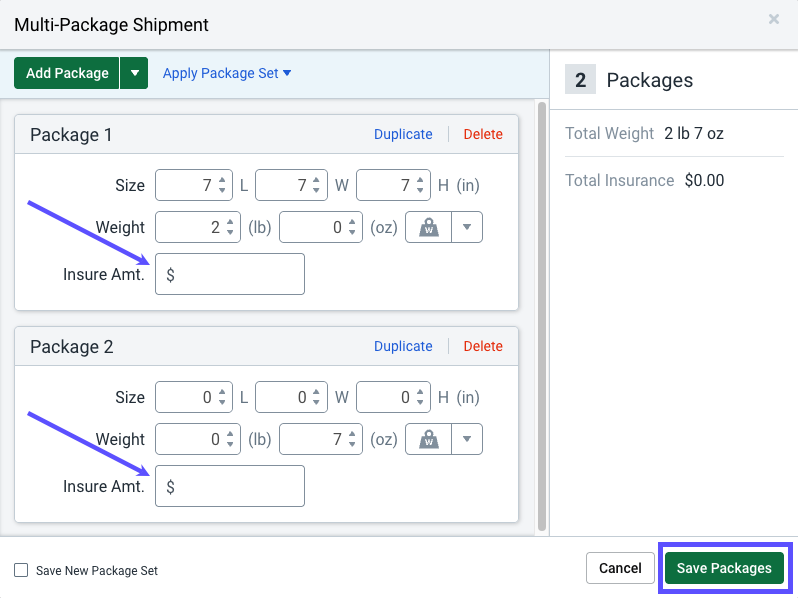798x598 pixels.
Task: Open Package 1 scale dropdown arrow
Action: (x=467, y=228)
